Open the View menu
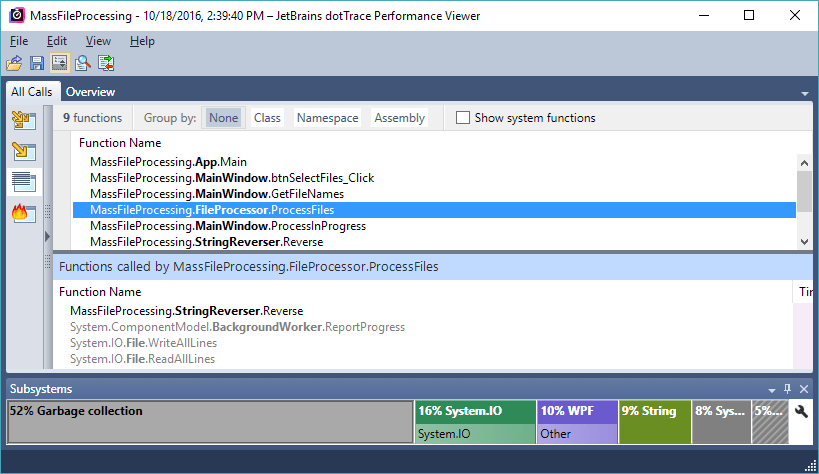 coord(98,41)
